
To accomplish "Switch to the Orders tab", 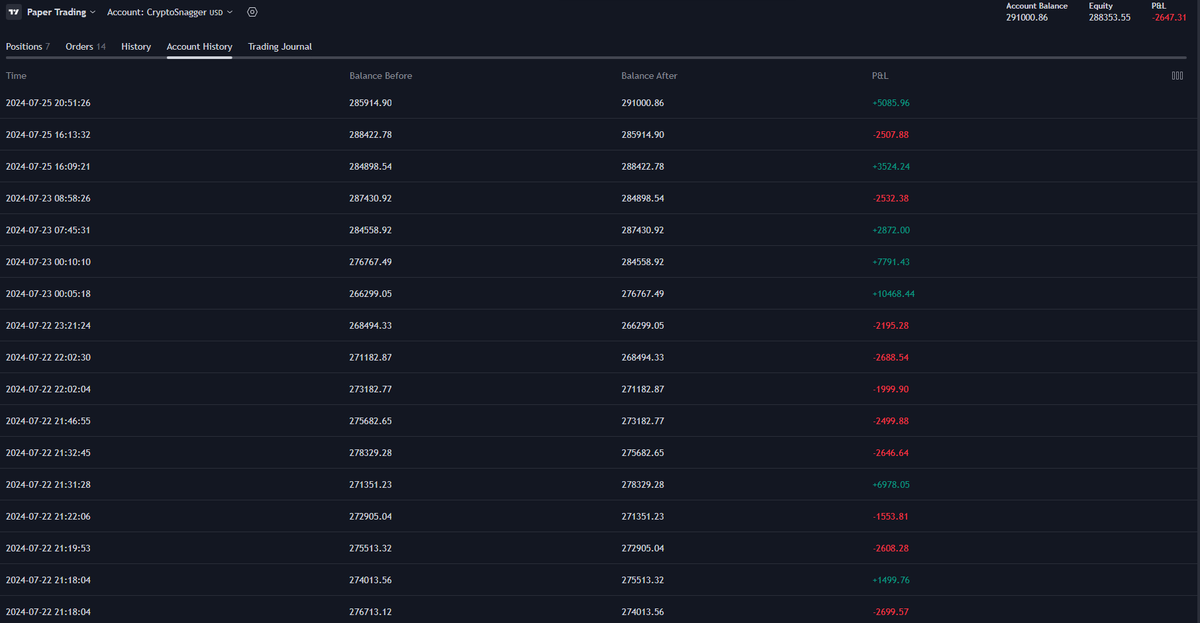I will pyautogui.click(x=85, y=46).
